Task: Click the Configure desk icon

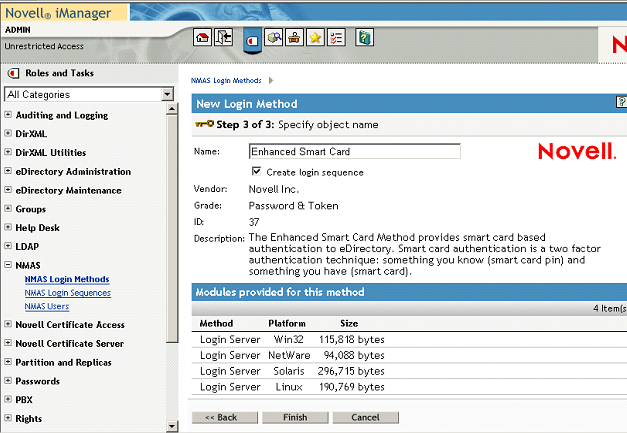Action: [x=294, y=38]
